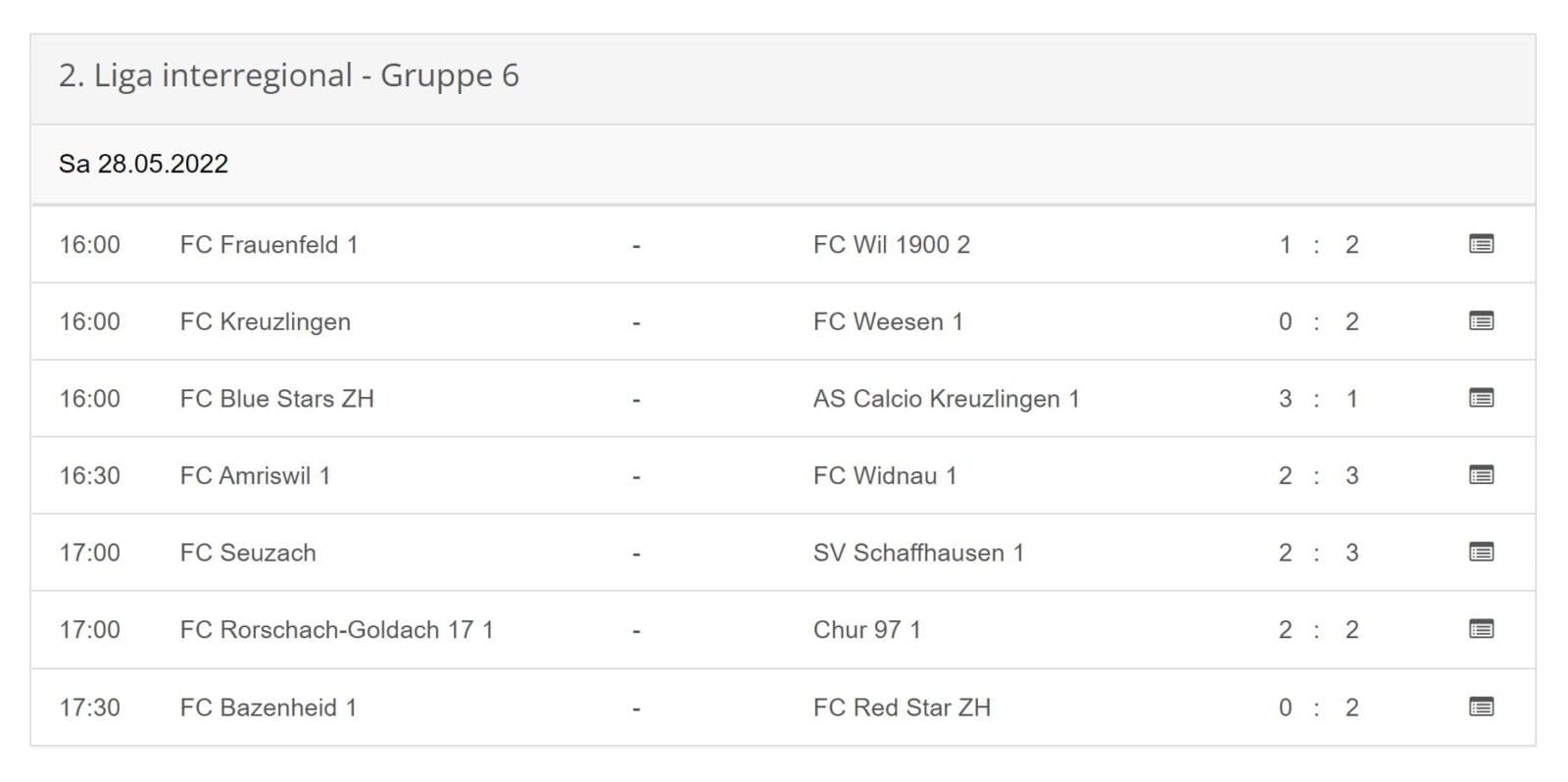The image size is (1568, 782).
Task: View details icon for FC Rorschach-Goldach match
Action: (x=1481, y=629)
